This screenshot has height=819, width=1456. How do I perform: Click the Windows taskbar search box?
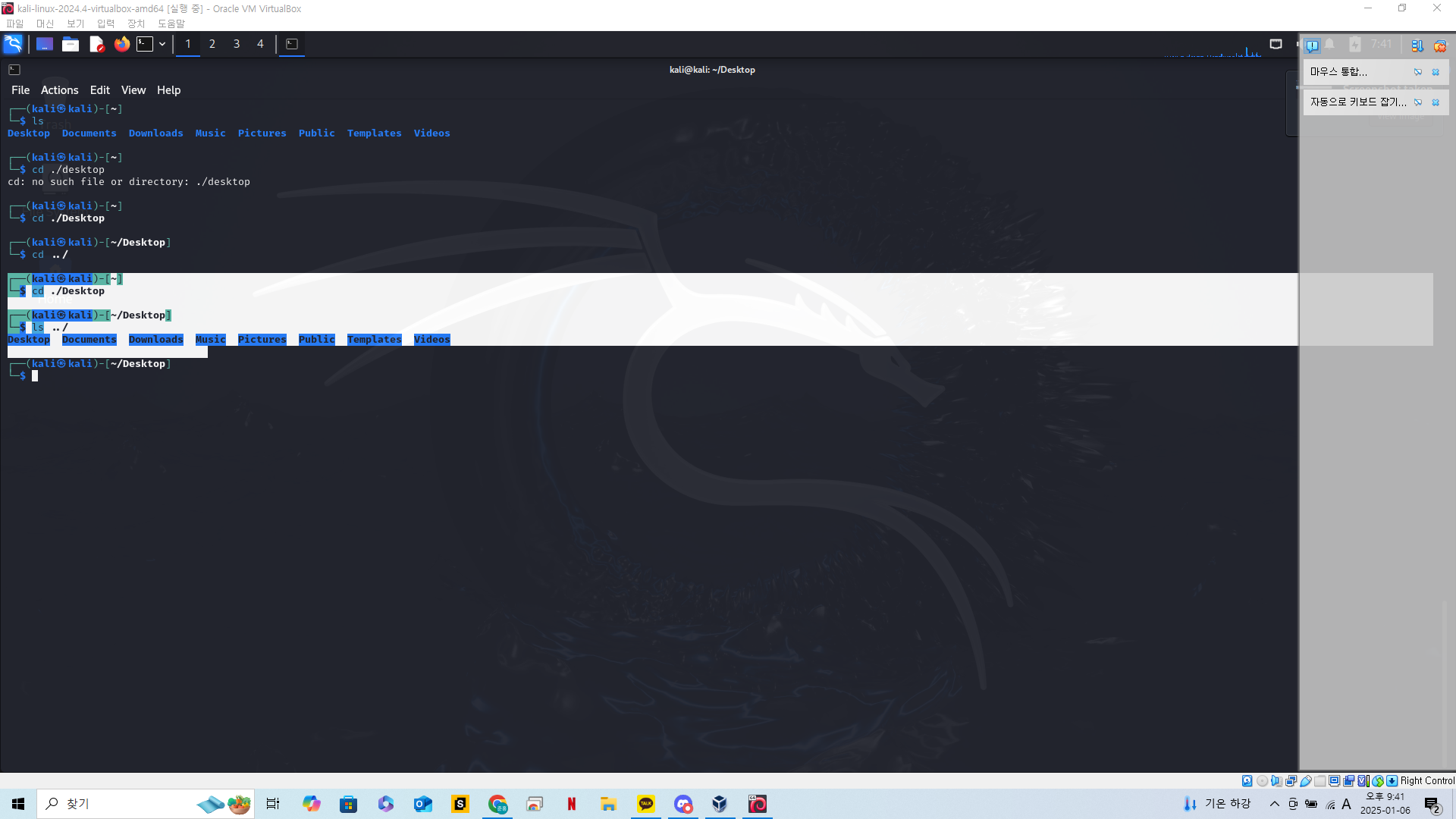114,804
